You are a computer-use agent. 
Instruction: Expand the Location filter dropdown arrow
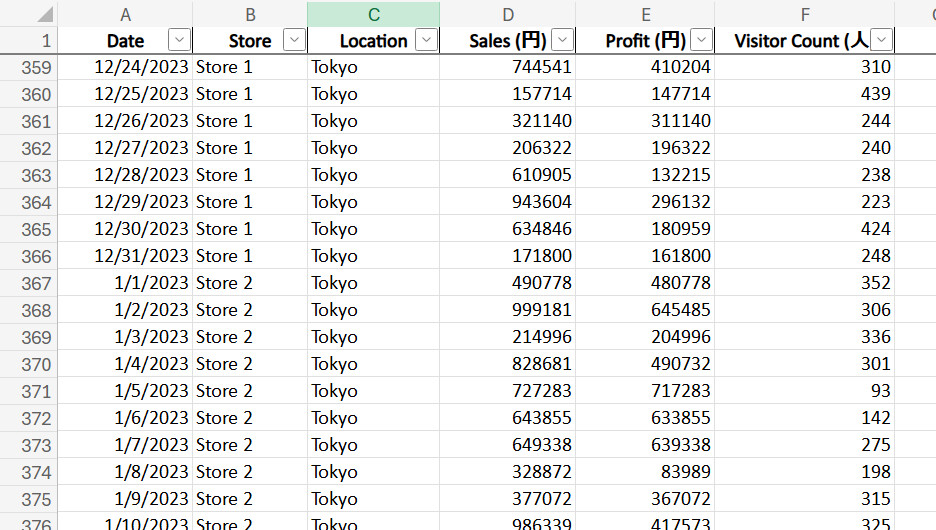click(426, 40)
